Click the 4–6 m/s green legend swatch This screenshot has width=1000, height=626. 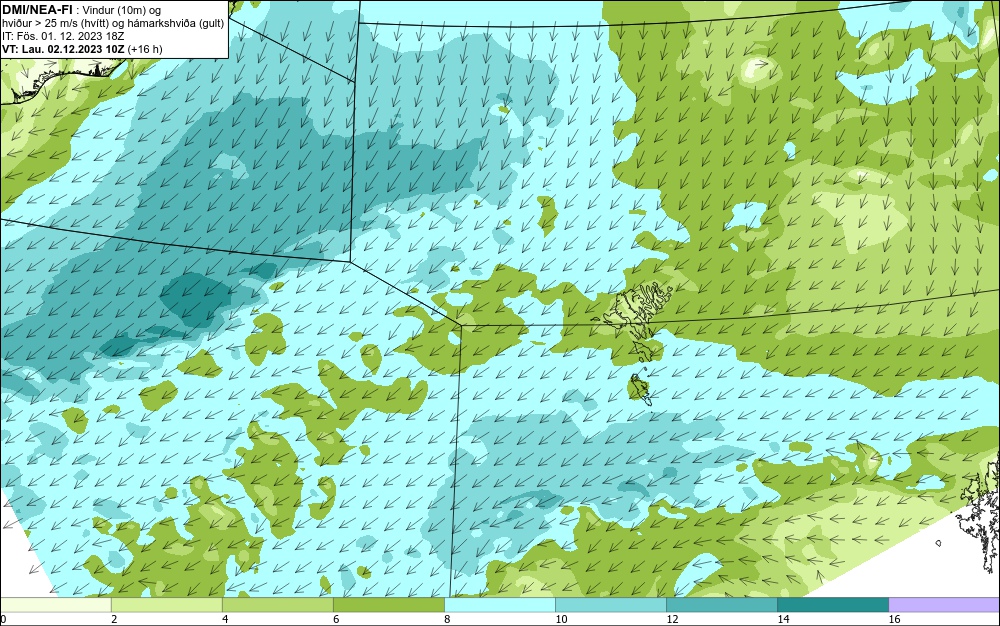[277, 604]
